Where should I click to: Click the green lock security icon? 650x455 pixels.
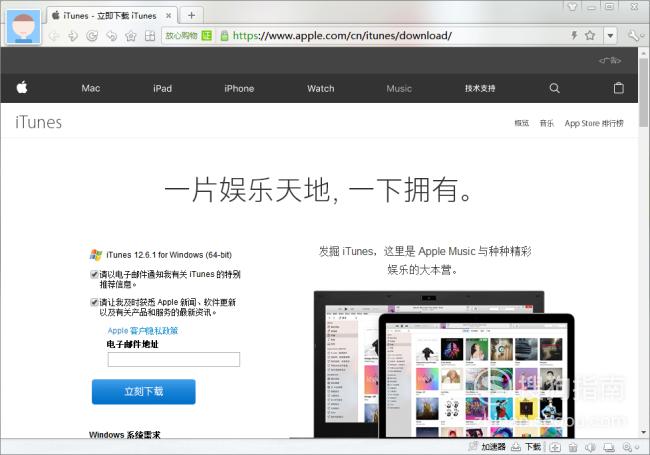[x=224, y=36]
